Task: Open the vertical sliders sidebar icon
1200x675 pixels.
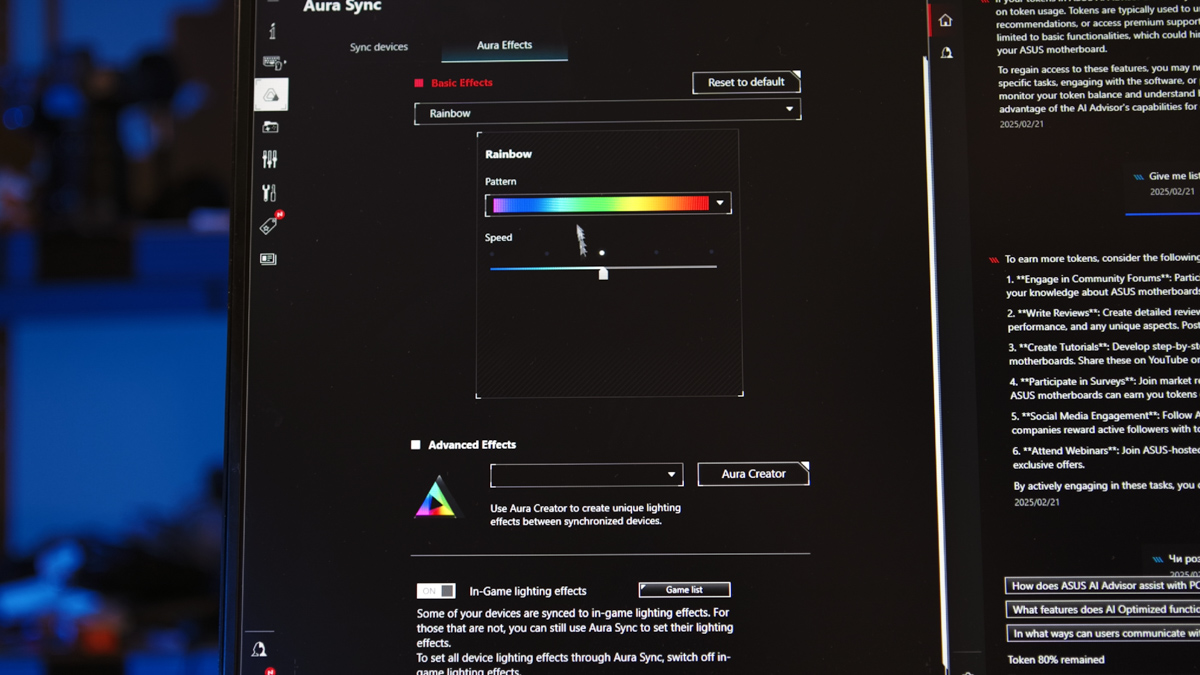Action: [270, 159]
